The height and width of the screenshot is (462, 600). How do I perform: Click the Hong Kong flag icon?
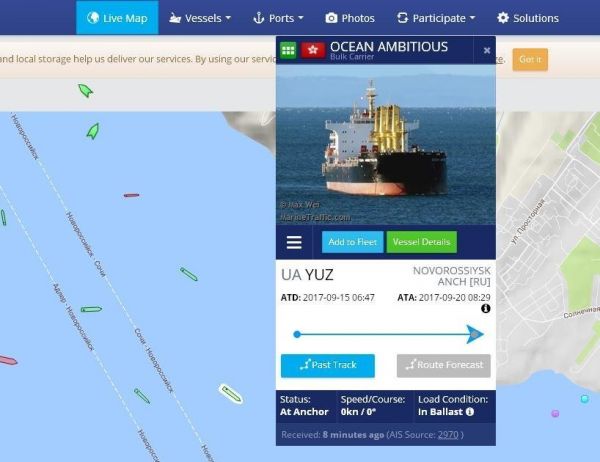(313, 50)
